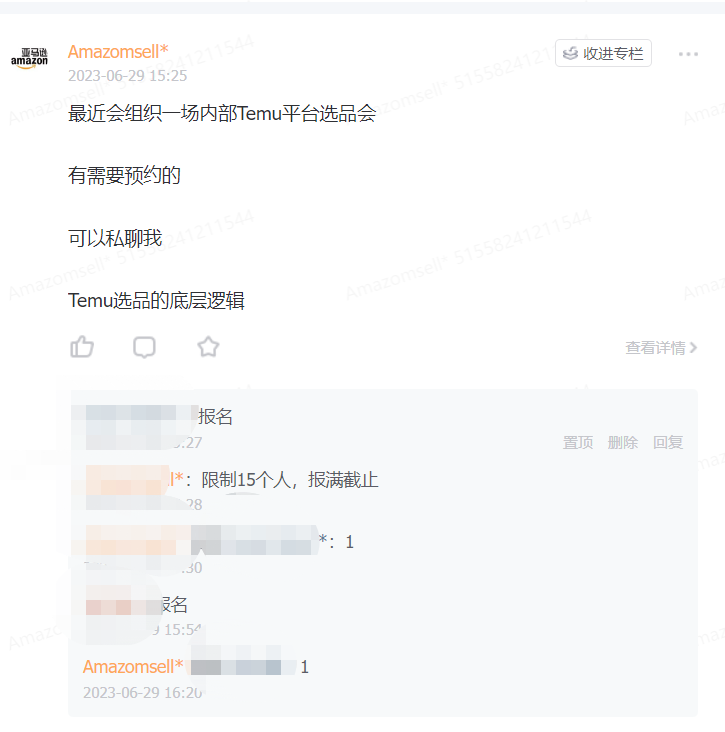
Task: Open comments via speech bubble icon
Action: 144,347
